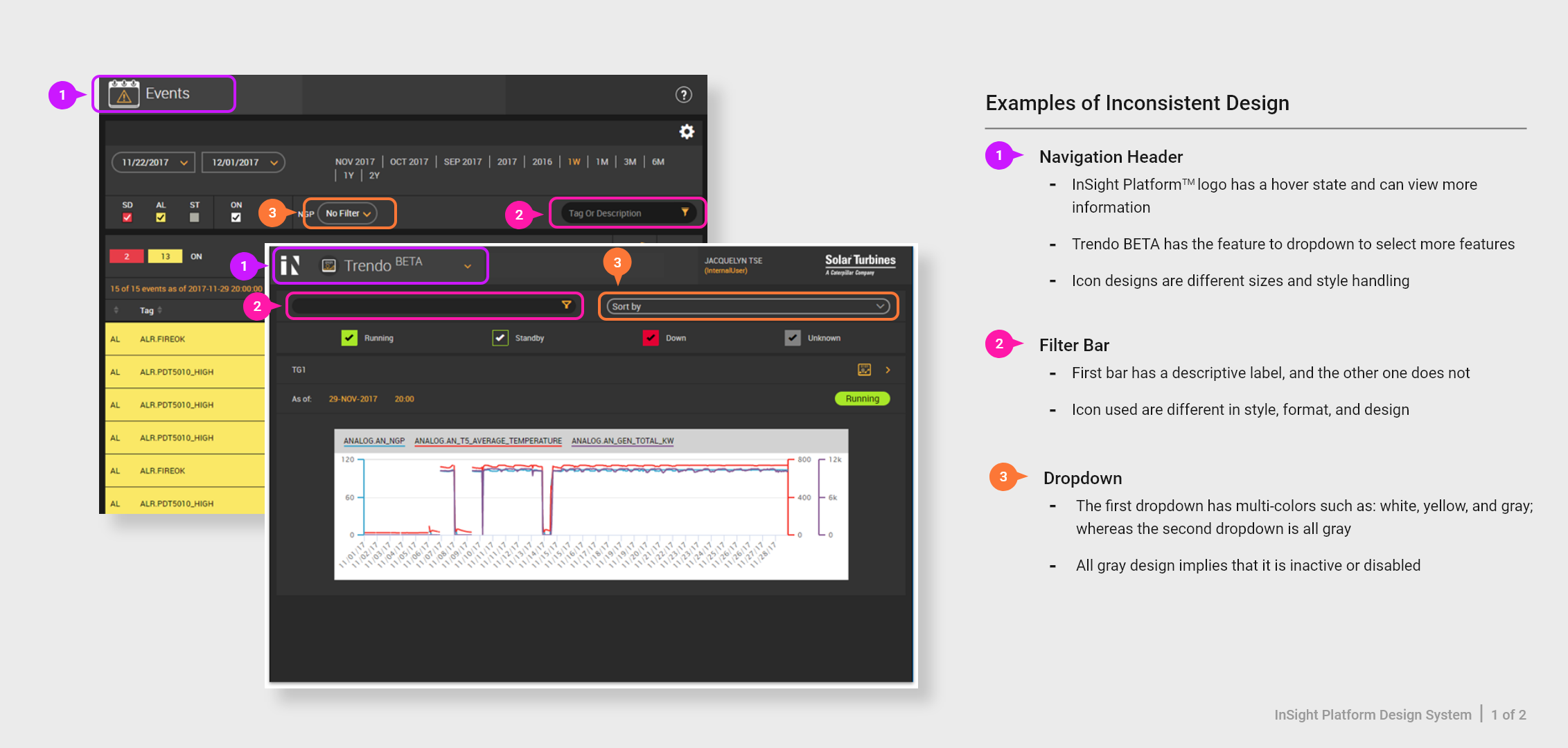Click filter funnel in Tag Or Description field
Image resolution: width=1568 pixels, height=748 pixels.
point(685,213)
